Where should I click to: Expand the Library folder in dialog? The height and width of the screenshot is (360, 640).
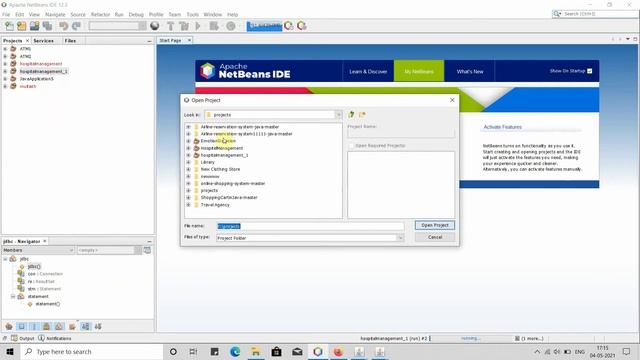coord(189,162)
